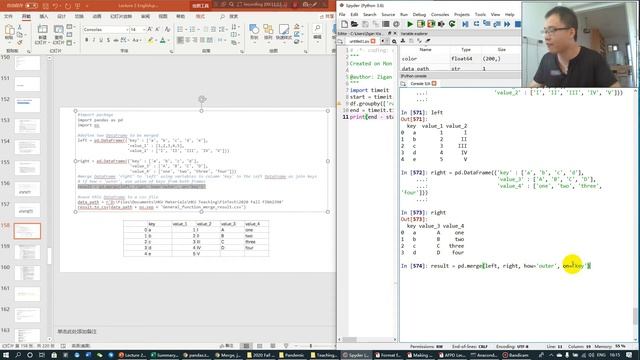
Task: Switch to Spyder taskbar button
Action: pos(356,355)
